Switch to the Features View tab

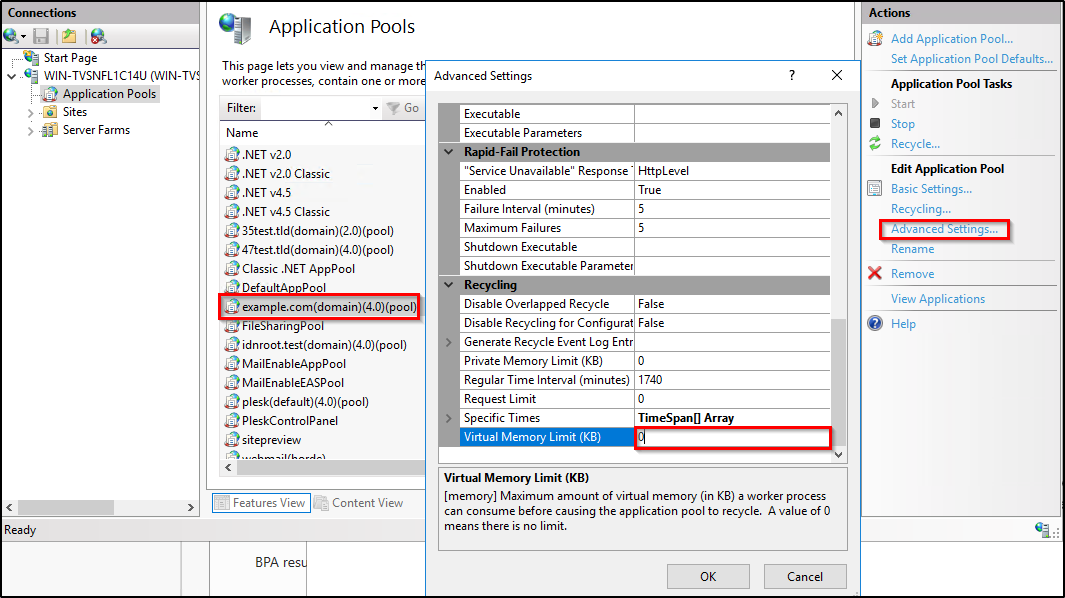point(260,503)
